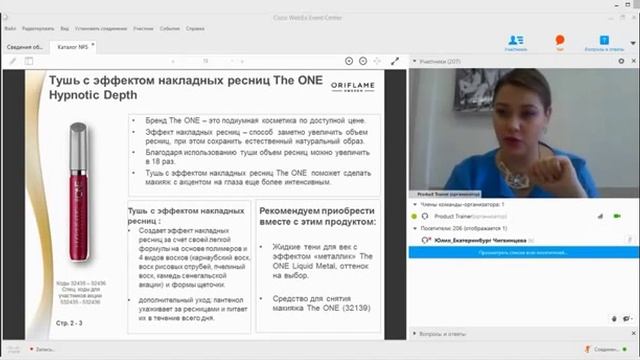Open the Вид menu
Image resolution: width=640 pixels, height=360 pixels.
64,29
